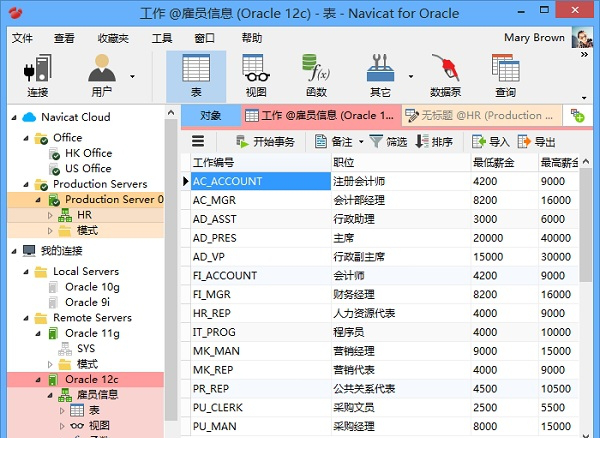Open the 数据泵 (Data Pump) icon
600x455 pixels.
(x=445, y=76)
